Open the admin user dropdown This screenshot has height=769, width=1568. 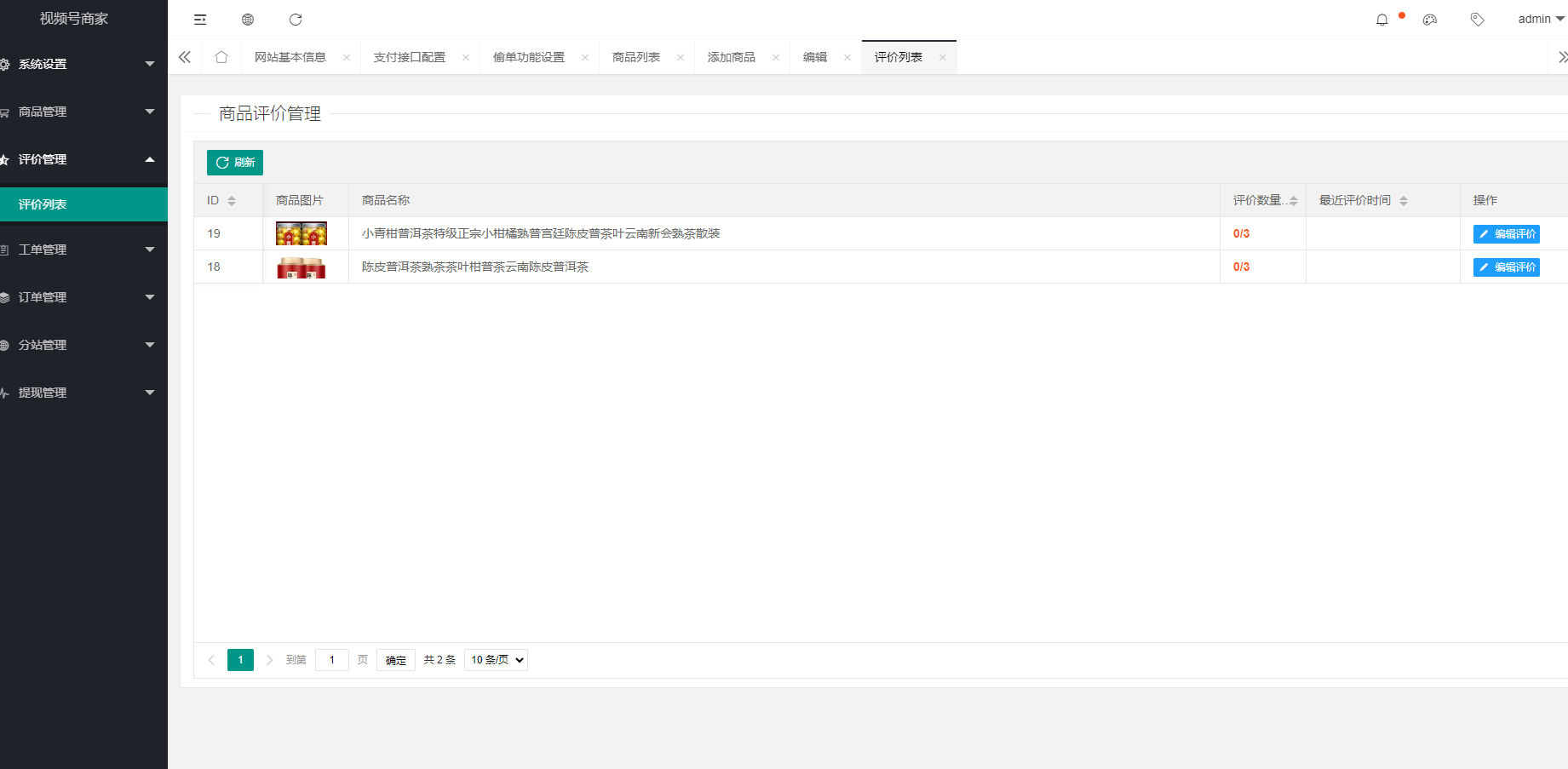pos(1540,19)
